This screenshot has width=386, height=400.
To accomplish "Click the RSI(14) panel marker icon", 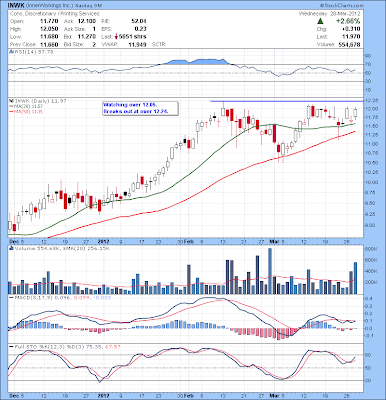I will point(10,52).
